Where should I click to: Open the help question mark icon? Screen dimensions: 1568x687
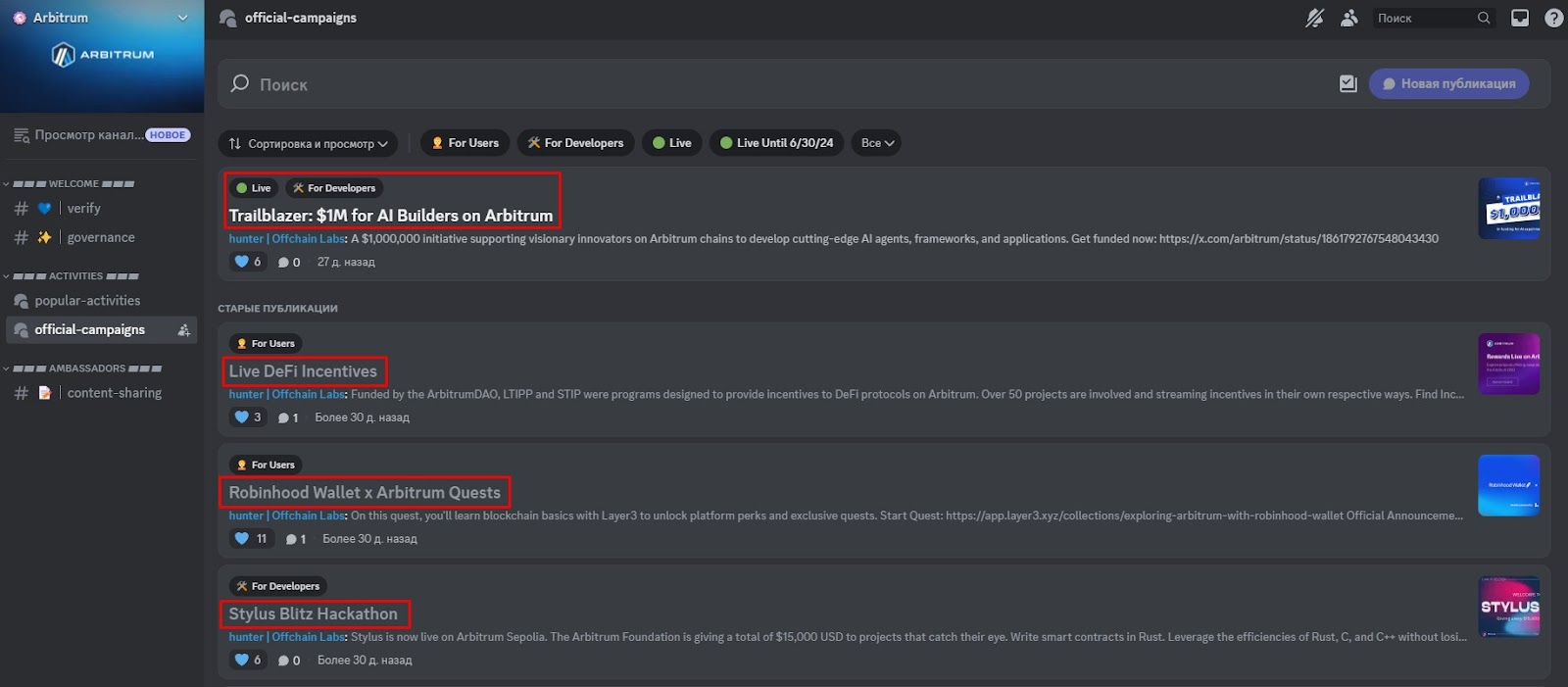[1553, 18]
